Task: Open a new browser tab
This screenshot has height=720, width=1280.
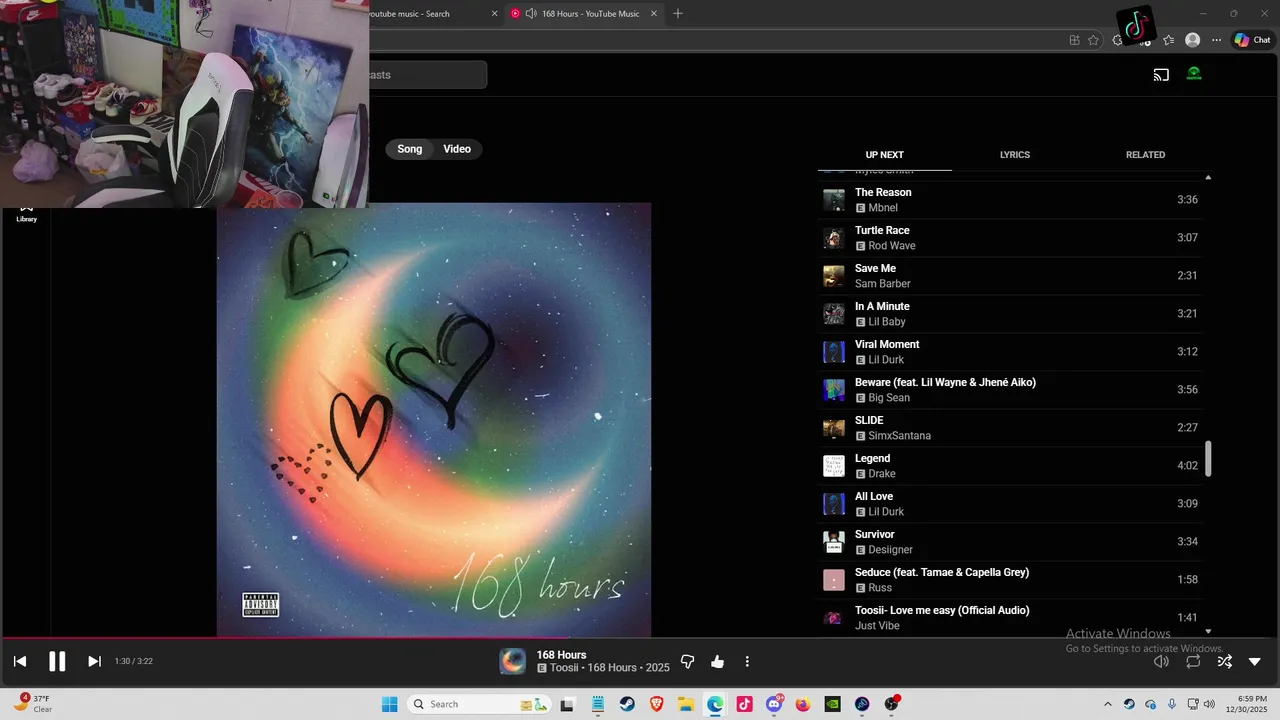Action: pos(678,13)
